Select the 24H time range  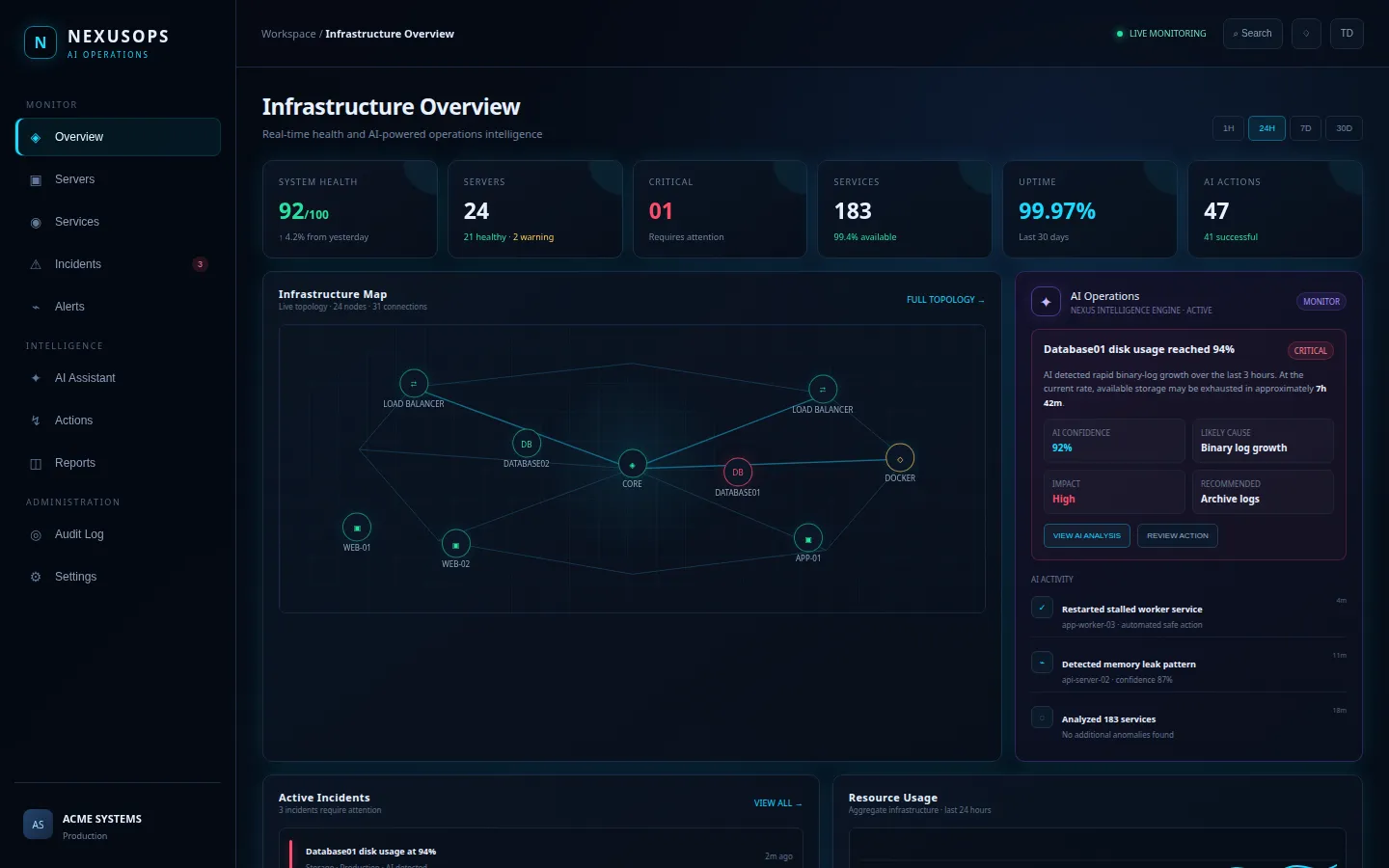tap(1266, 128)
